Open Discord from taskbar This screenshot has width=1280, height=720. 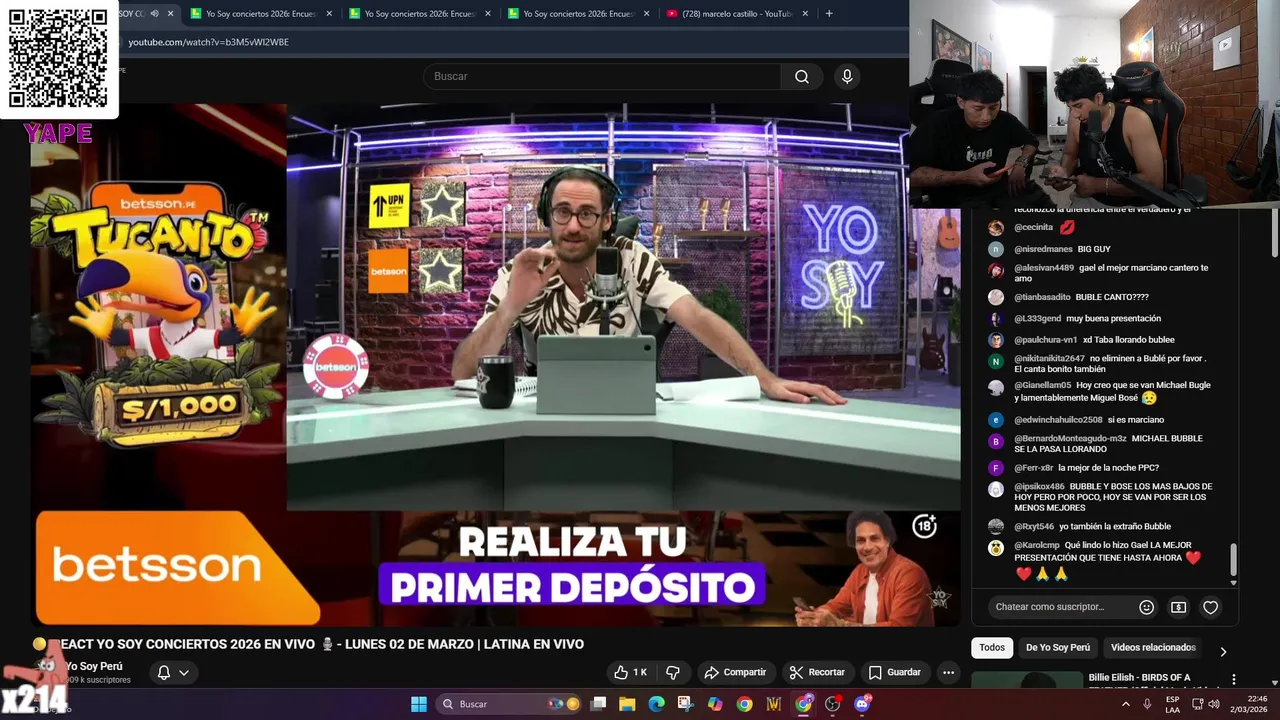pyautogui.click(x=862, y=704)
